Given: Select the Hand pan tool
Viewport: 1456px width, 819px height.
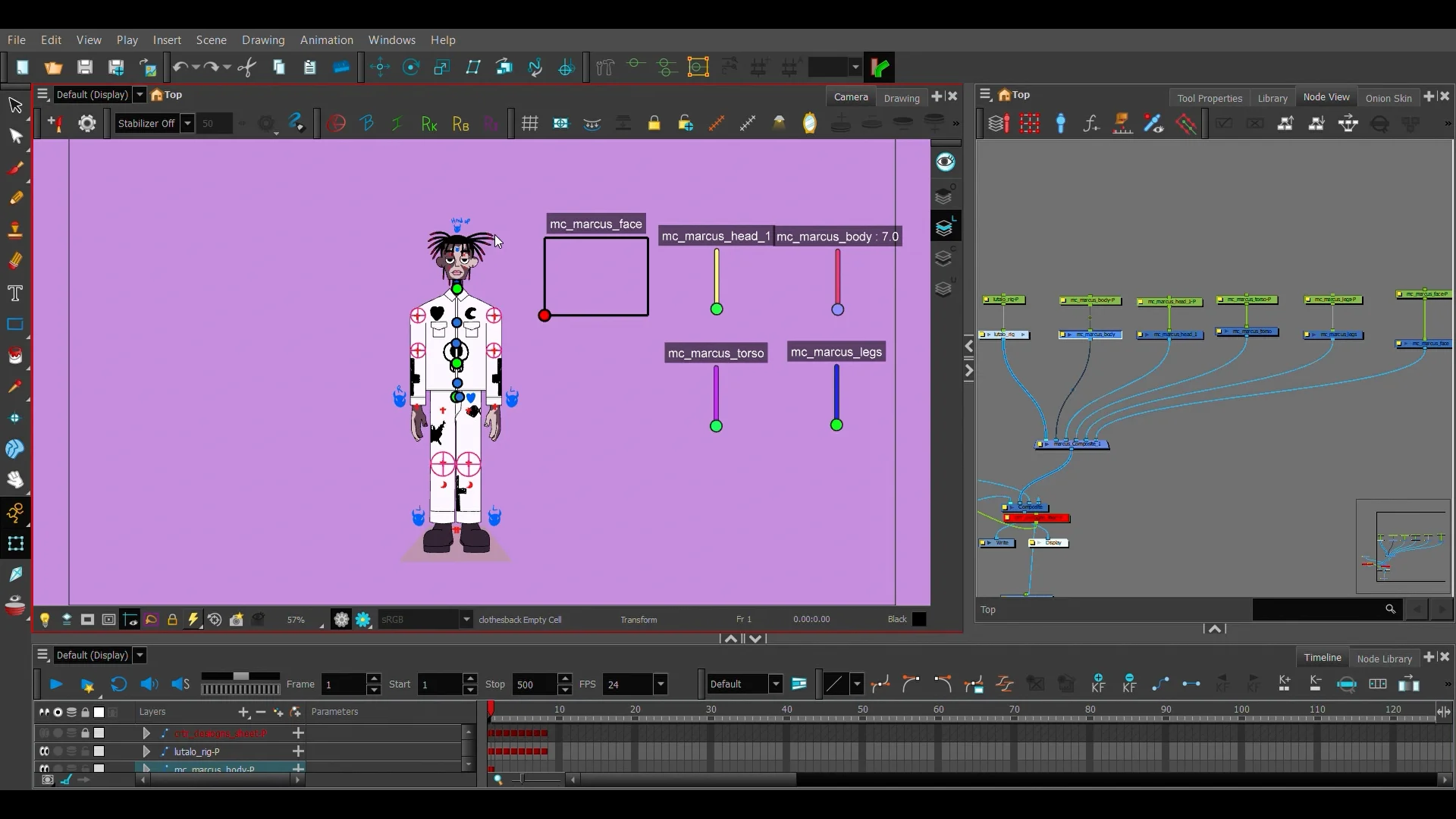Looking at the screenshot, I should click(x=15, y=480).
